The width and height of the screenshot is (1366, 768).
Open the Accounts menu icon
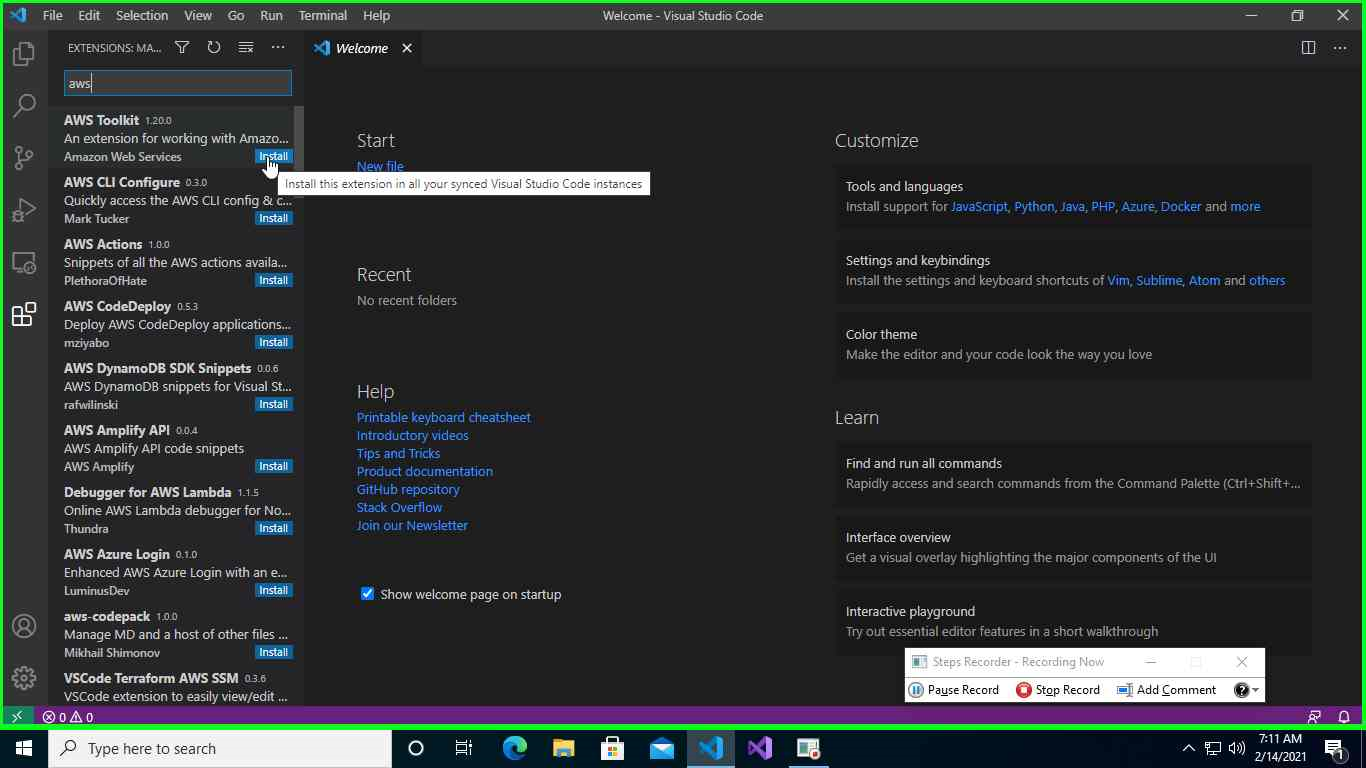(x=24, y=626)
